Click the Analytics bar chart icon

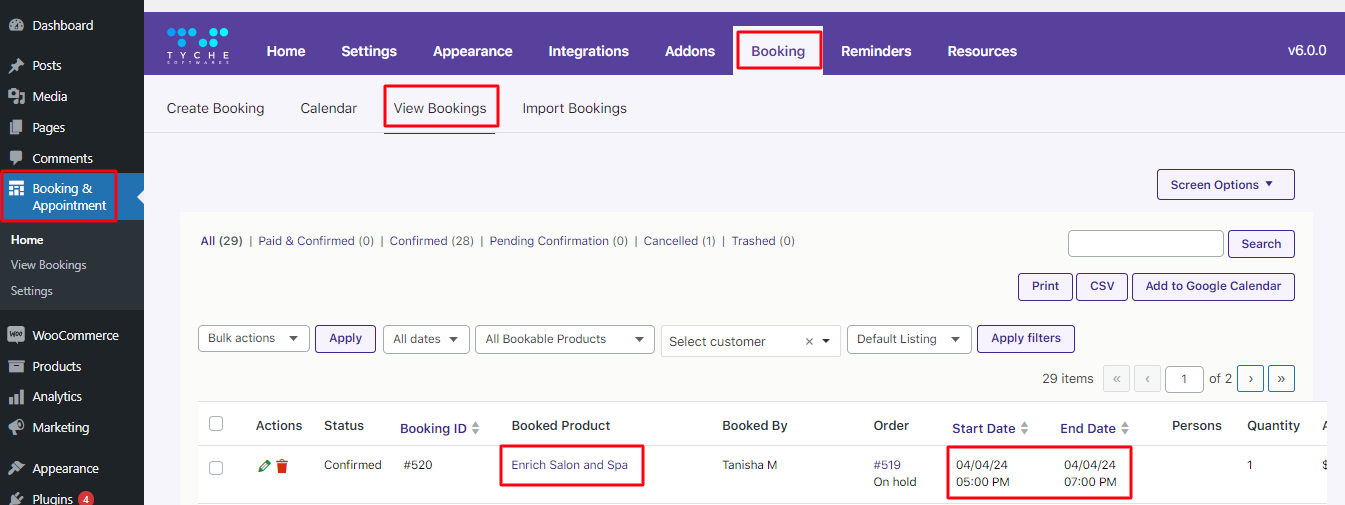coord(16,396)
